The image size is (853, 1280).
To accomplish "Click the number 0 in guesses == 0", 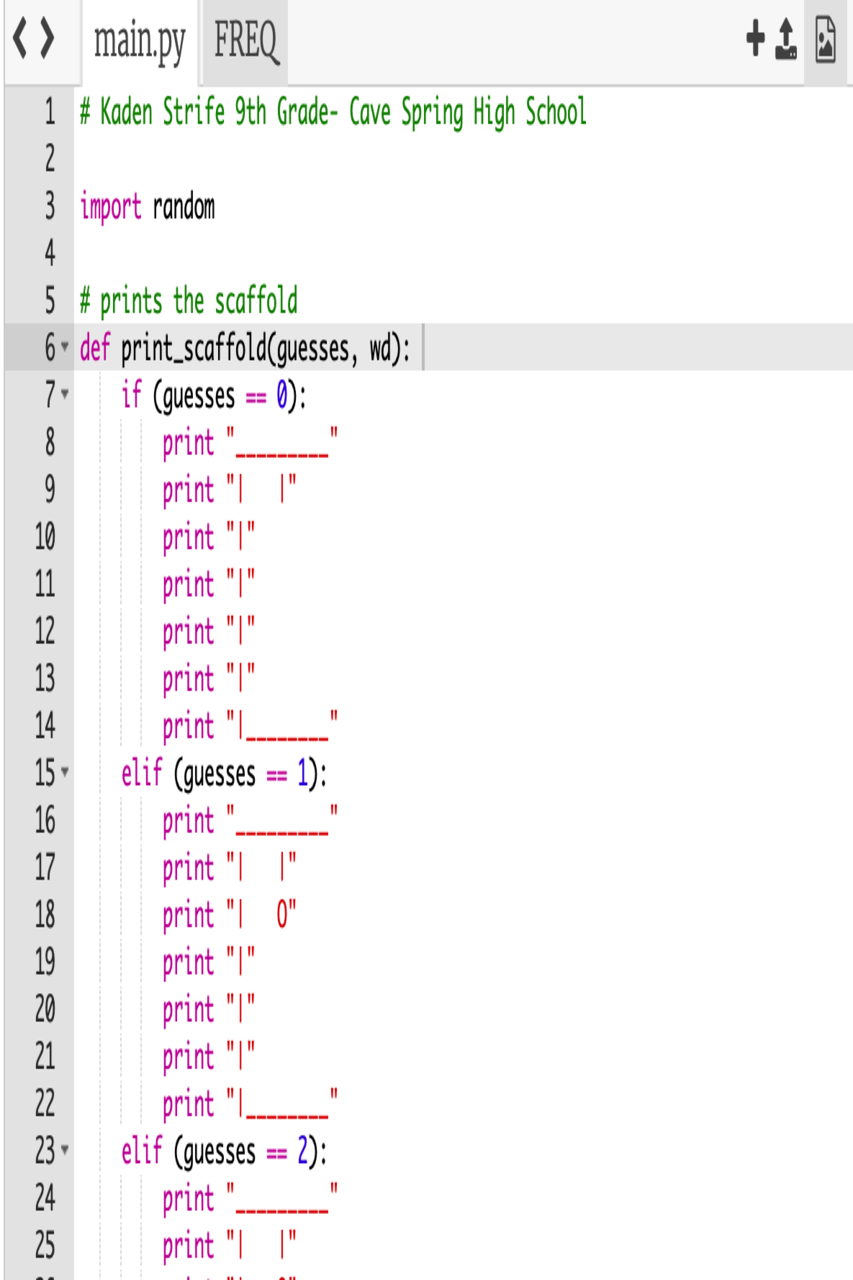I will [x=283, y=396].
